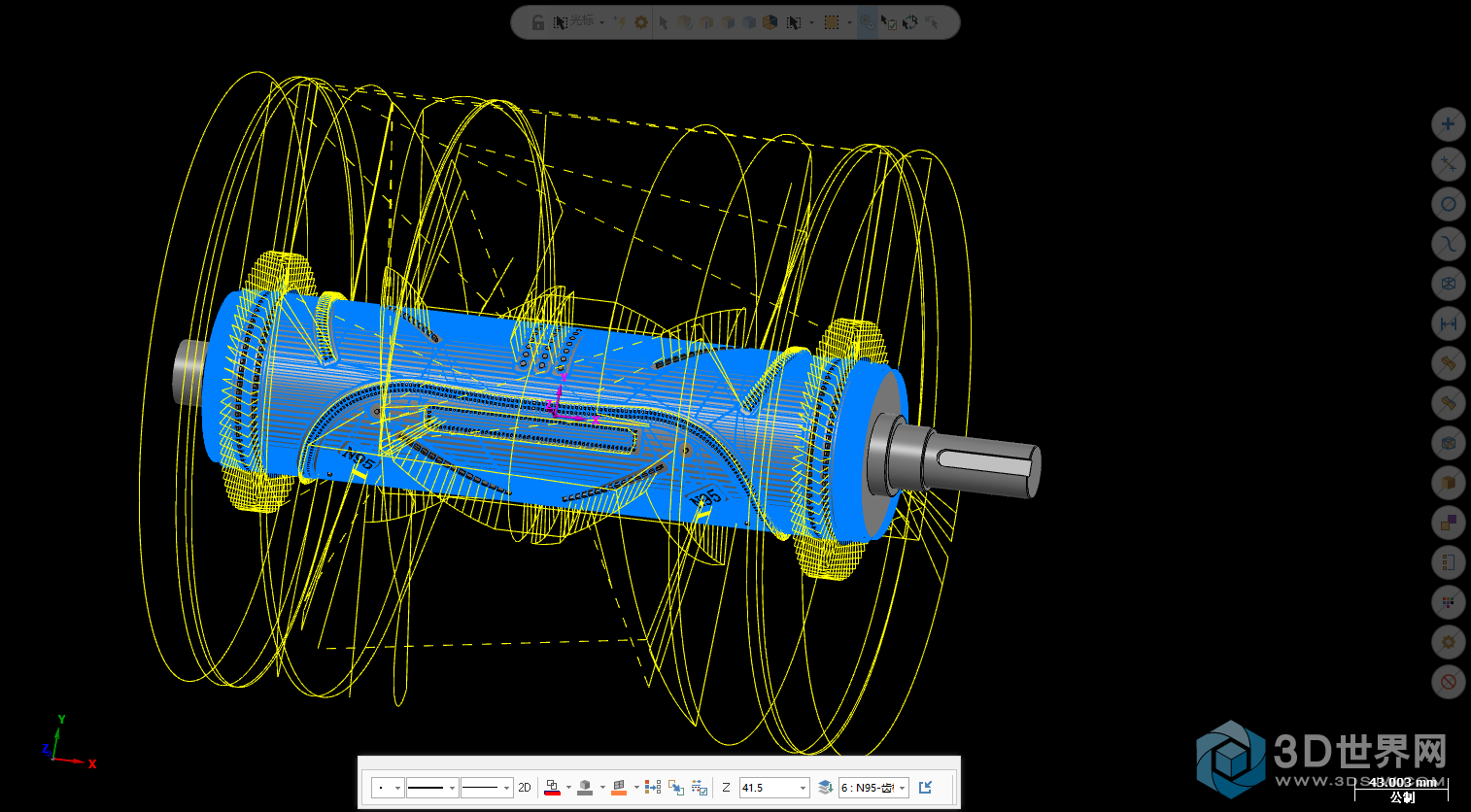
Task: Click the gold solid cube quick mask
Action: (1448, 483)
